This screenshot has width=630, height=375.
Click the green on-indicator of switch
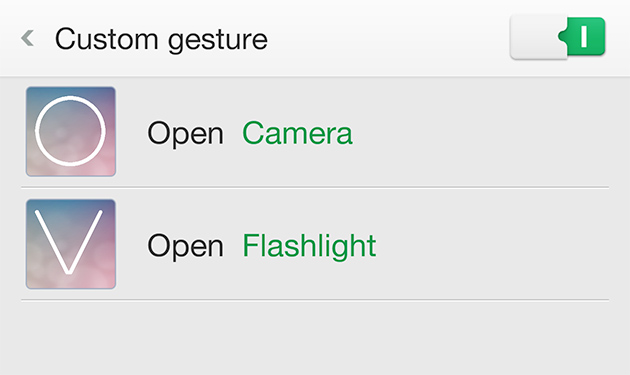pos(583,36)
